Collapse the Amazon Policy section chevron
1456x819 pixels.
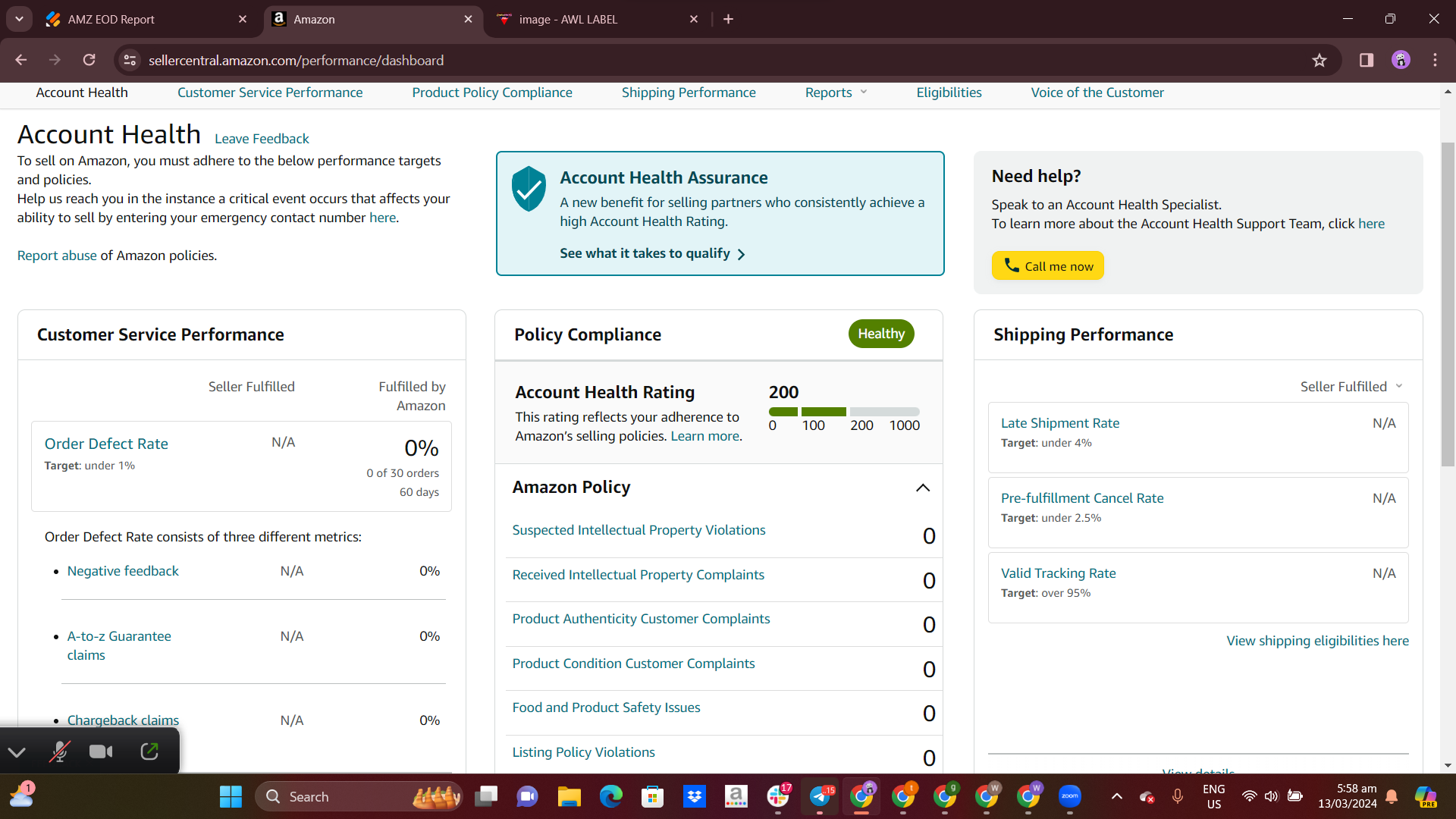tap(923, 488)
